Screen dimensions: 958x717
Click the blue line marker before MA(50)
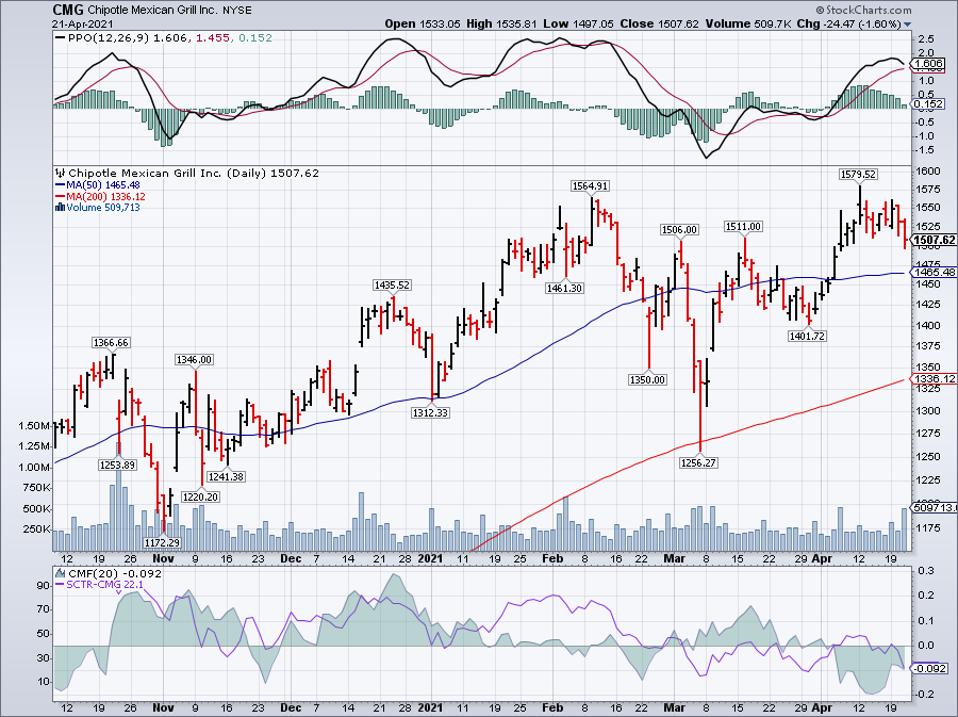coord(60,185)
